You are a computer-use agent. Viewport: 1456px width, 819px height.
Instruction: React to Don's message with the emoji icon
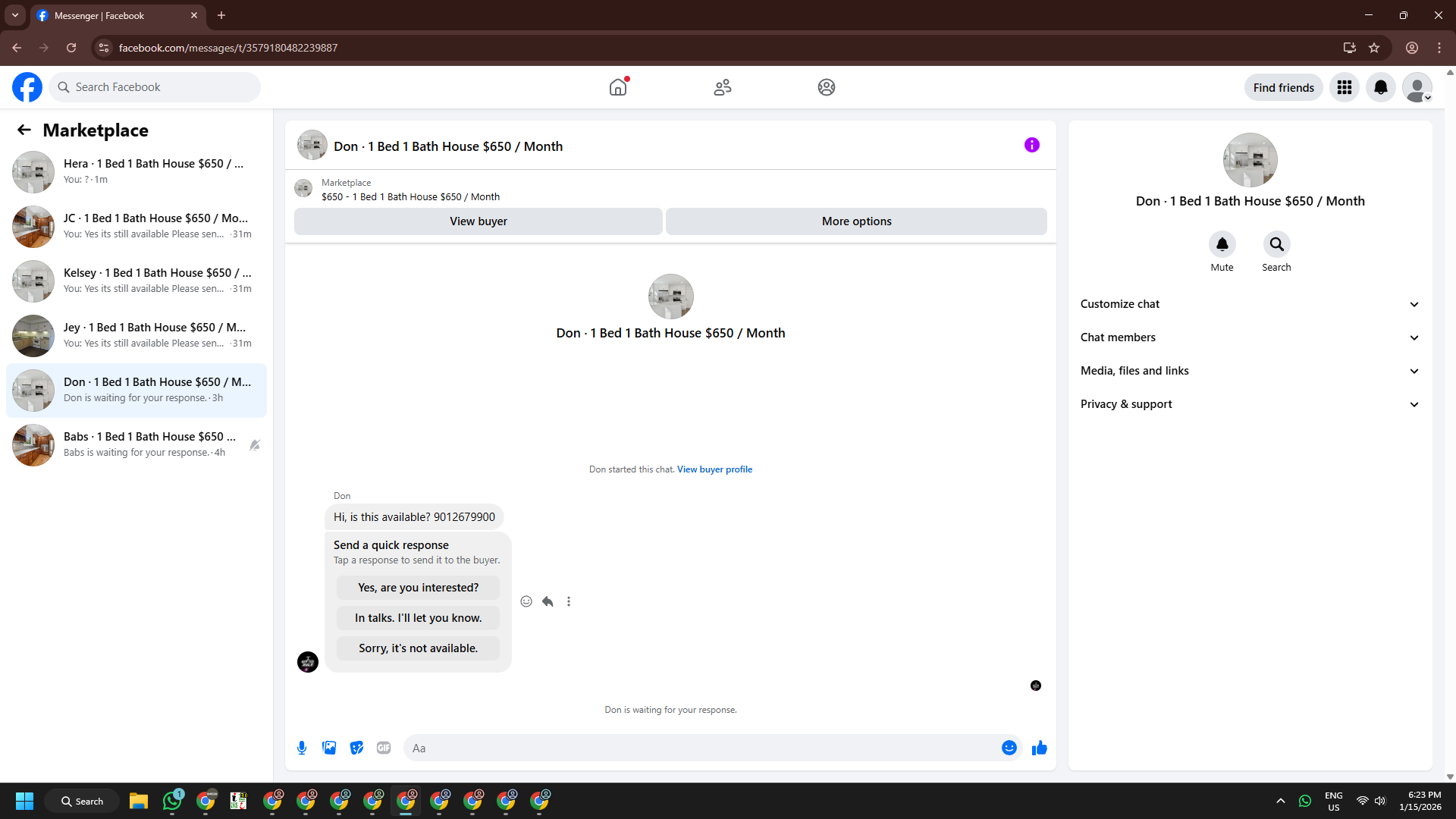[x=526, y=601]
